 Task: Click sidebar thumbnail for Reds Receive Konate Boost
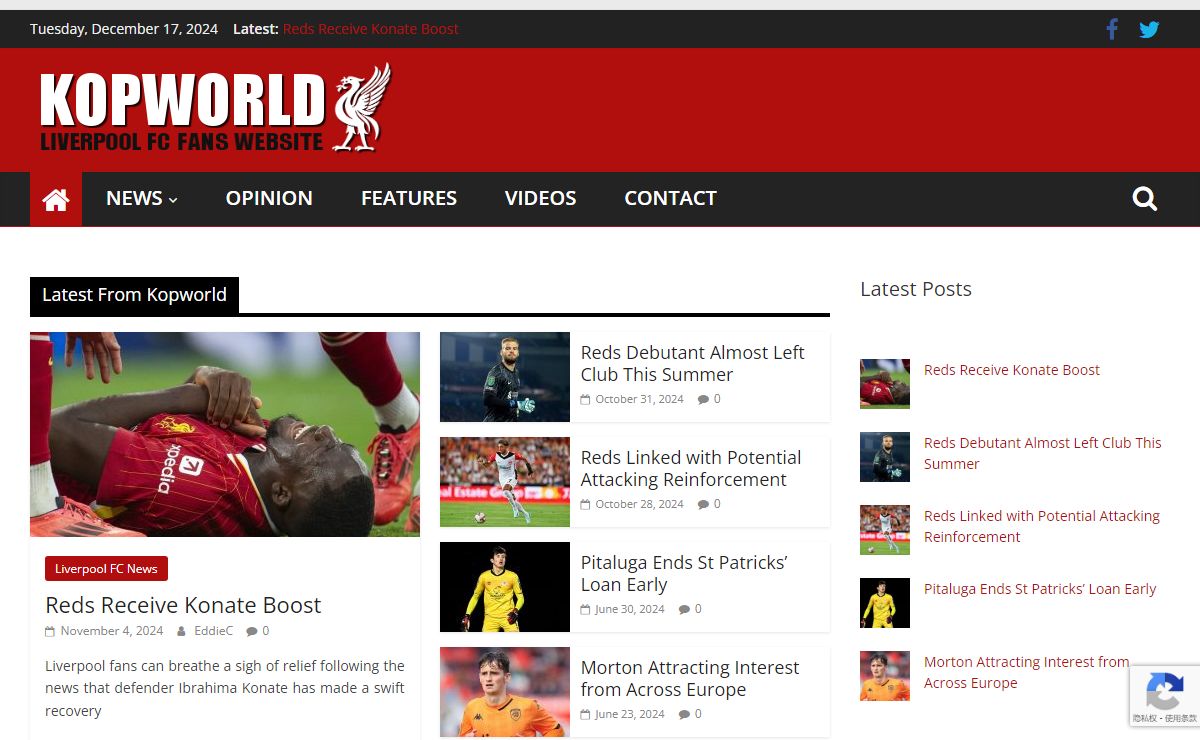885,384
